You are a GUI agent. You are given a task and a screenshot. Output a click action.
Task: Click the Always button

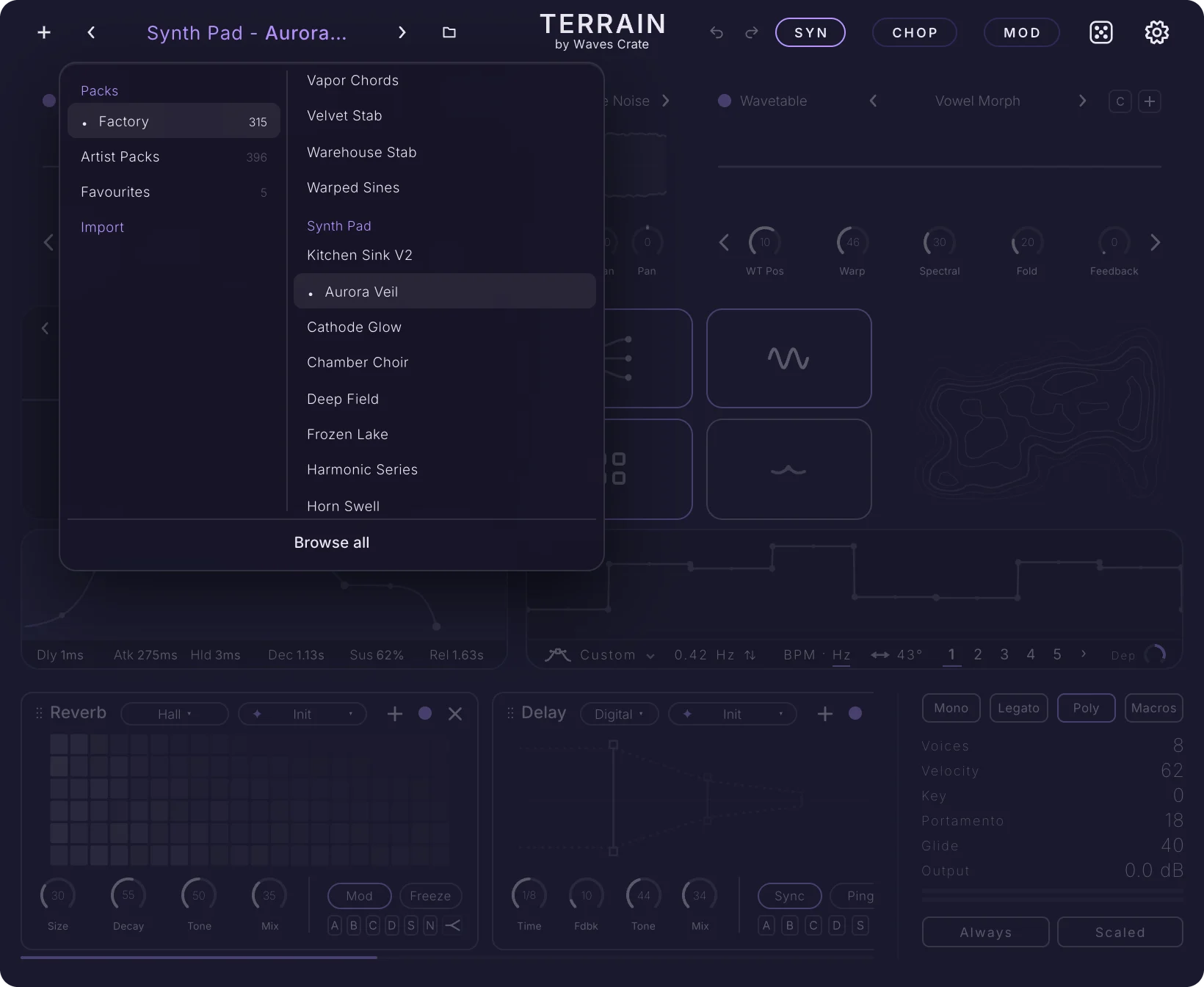tap(986, 932)
